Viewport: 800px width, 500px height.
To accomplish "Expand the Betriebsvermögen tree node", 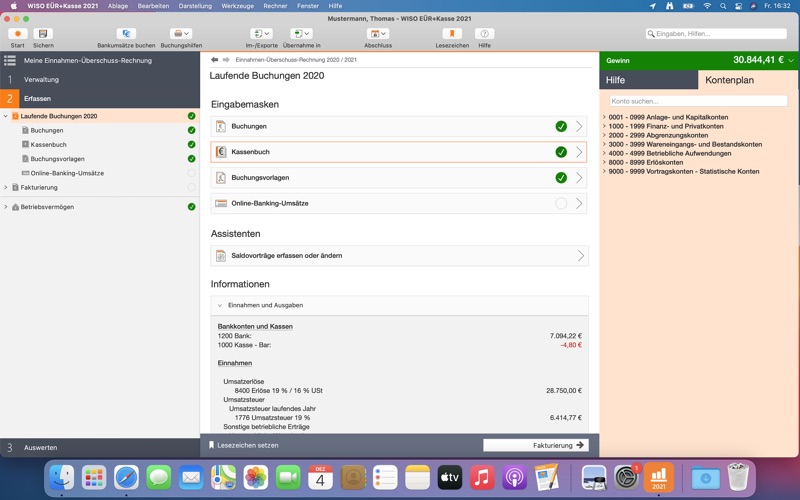I will (x=6, y=207).
